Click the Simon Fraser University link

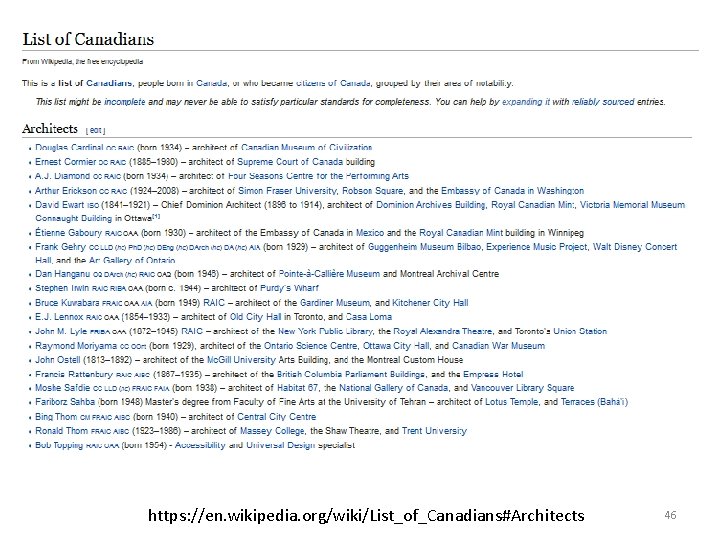point(288,191)
